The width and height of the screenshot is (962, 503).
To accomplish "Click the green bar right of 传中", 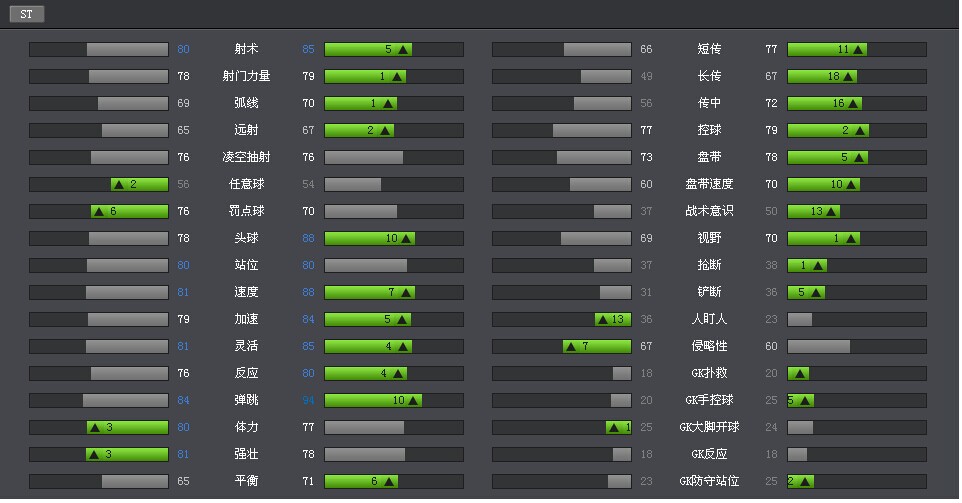I will tap(824, 103).
